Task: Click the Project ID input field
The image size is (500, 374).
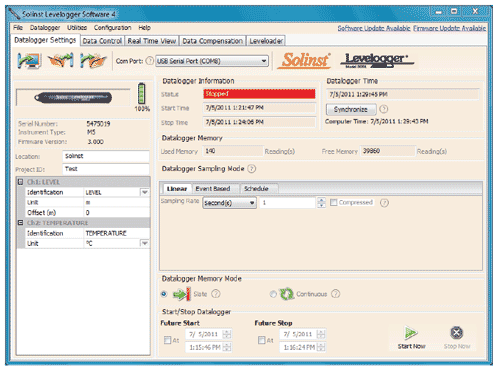Action: click(x=106, y=169)
